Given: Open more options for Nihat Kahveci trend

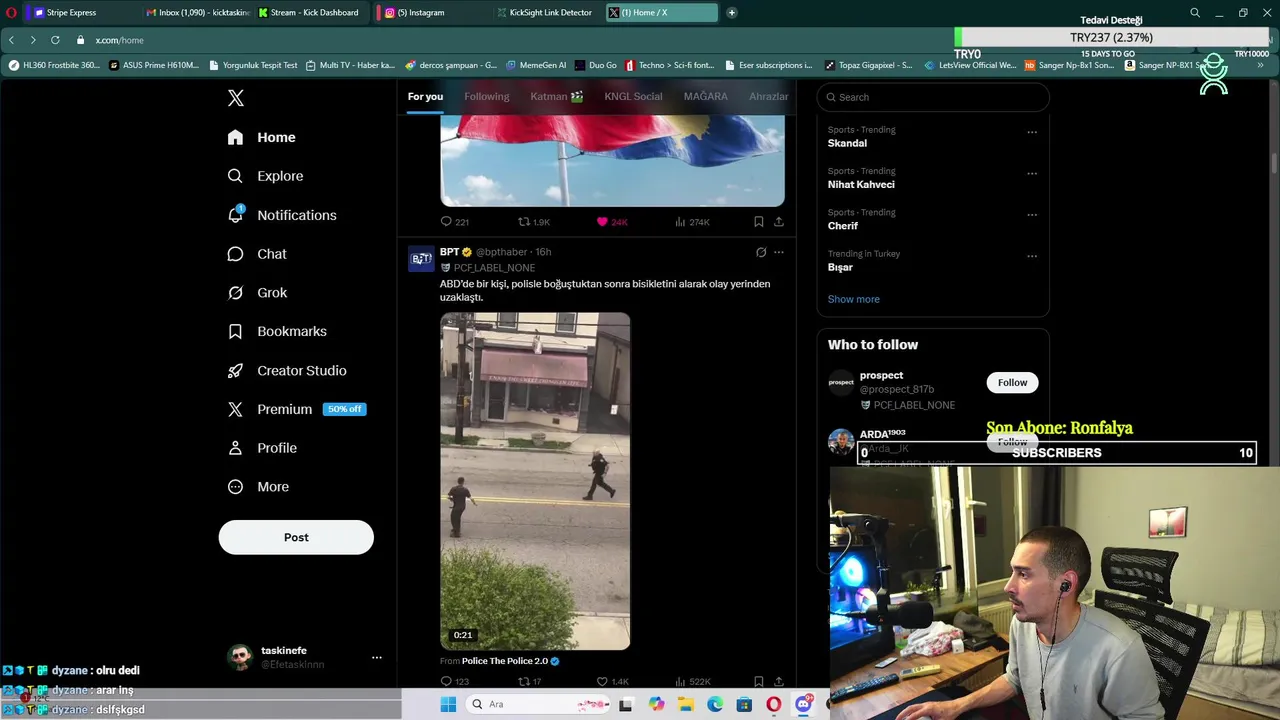Looking at the screenshot, I should click(1032, 173).
